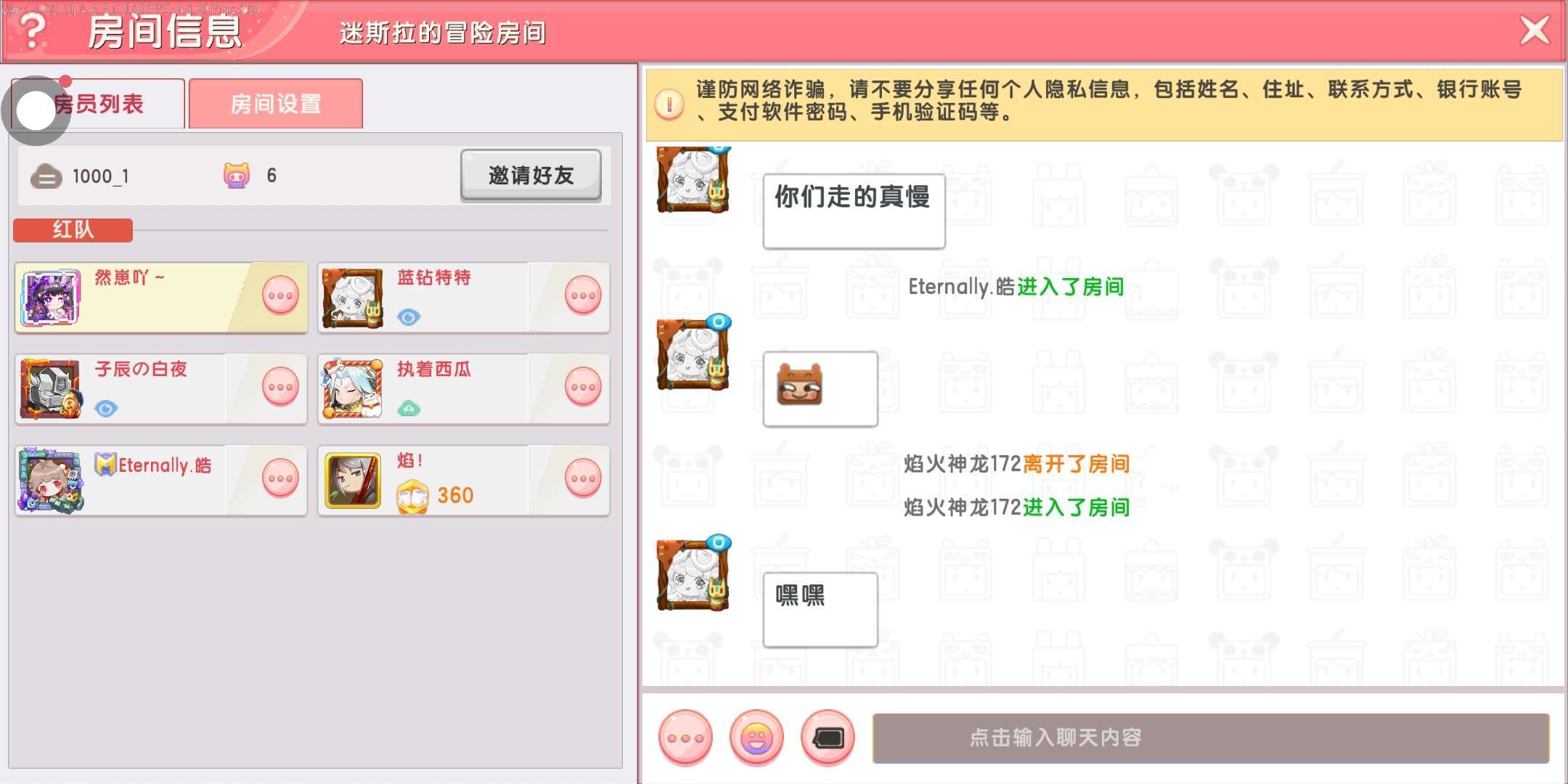Close the room info window
The height and width of the screenshot is (784, 1568).
click(x=1535, y=30)
